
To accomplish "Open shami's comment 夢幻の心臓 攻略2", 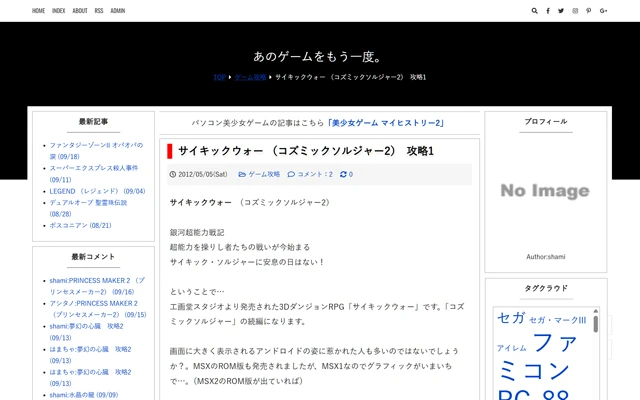I will 86,332.
